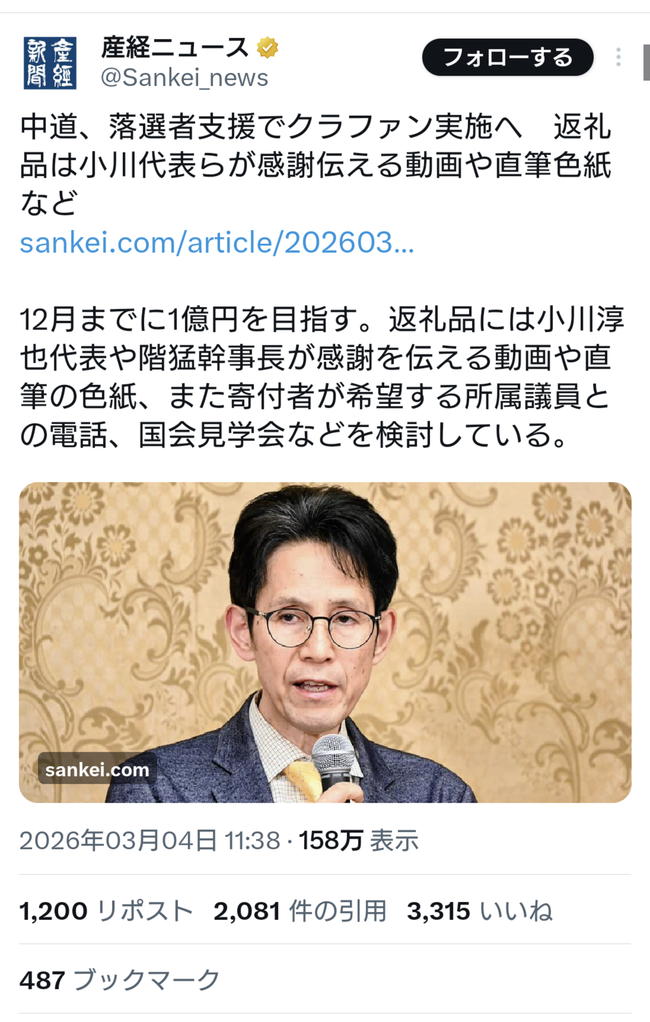View the 3,315 likes list
Viewport: 650px width, 1022px height.
pos(480,911)
